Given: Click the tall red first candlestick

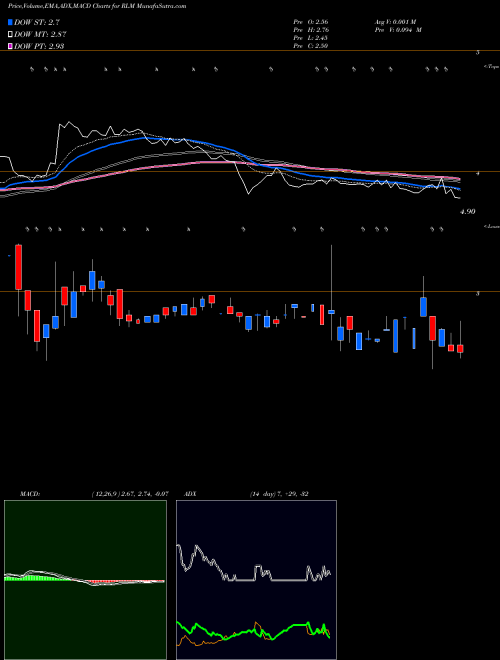Looking at the screenshot, I should click(19, 267).
